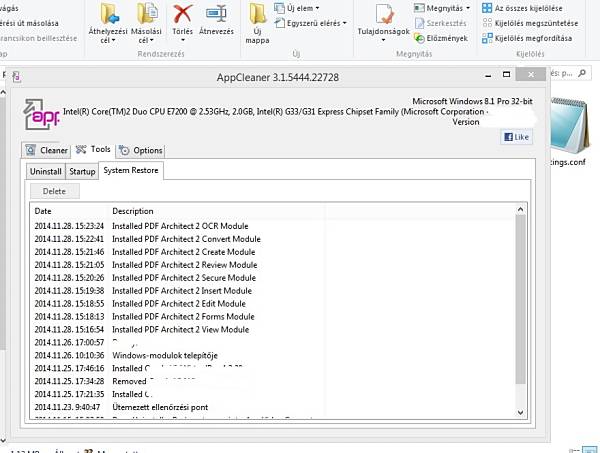Viewport: 600px width, 453px height.
Task: Click the Delete button
Action: pyautogui.click(x=55, y=191)
